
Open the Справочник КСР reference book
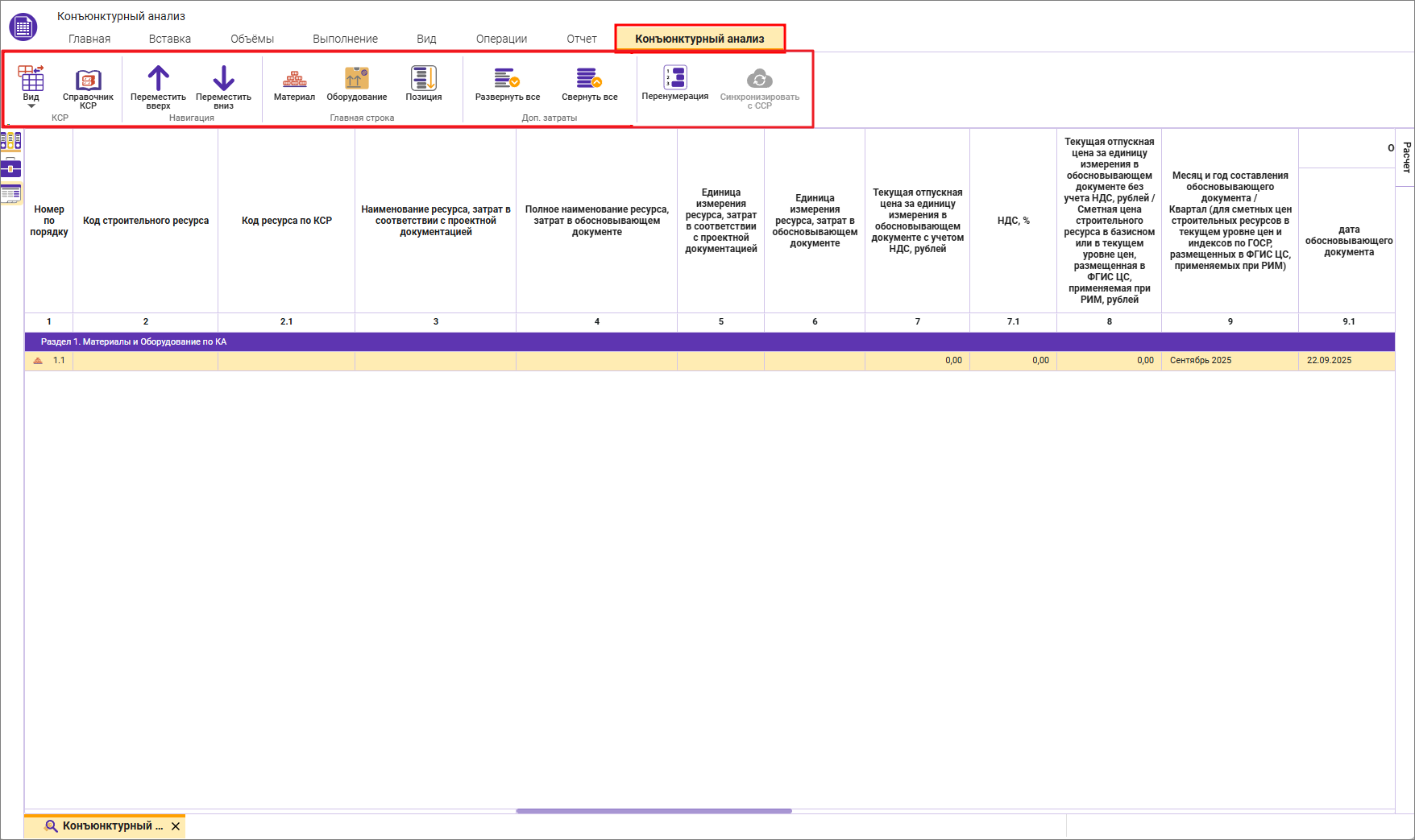(88, 85)
